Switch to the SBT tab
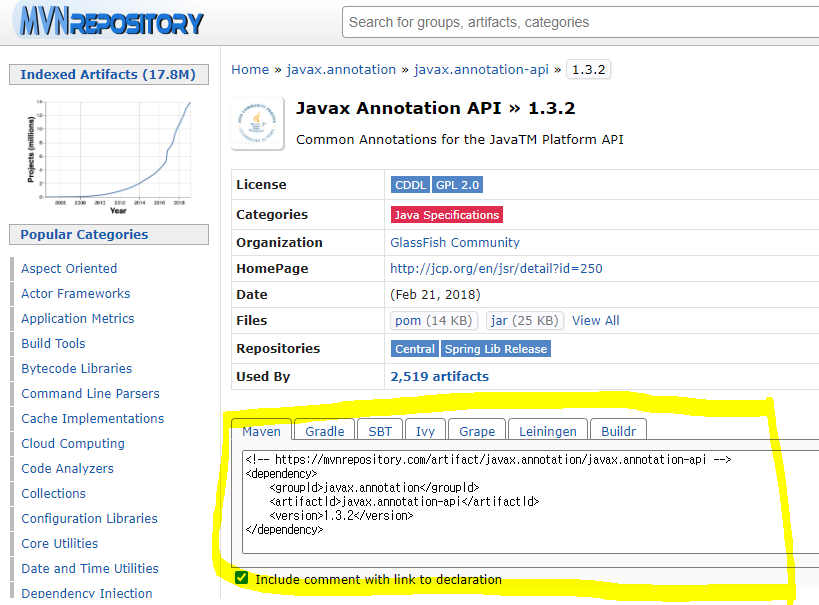 tap(380, 431)
